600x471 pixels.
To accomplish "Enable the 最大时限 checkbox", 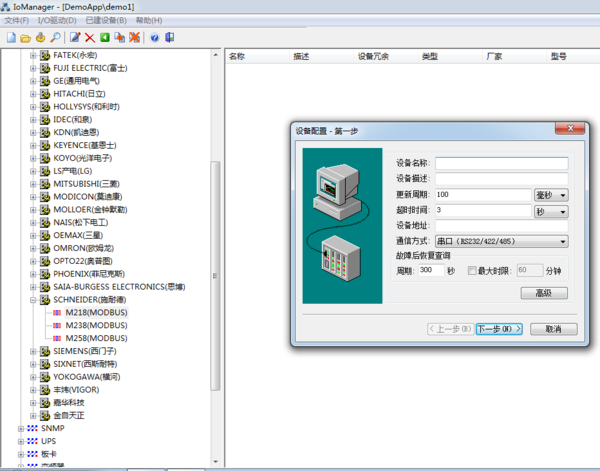I will pos(472,271).
